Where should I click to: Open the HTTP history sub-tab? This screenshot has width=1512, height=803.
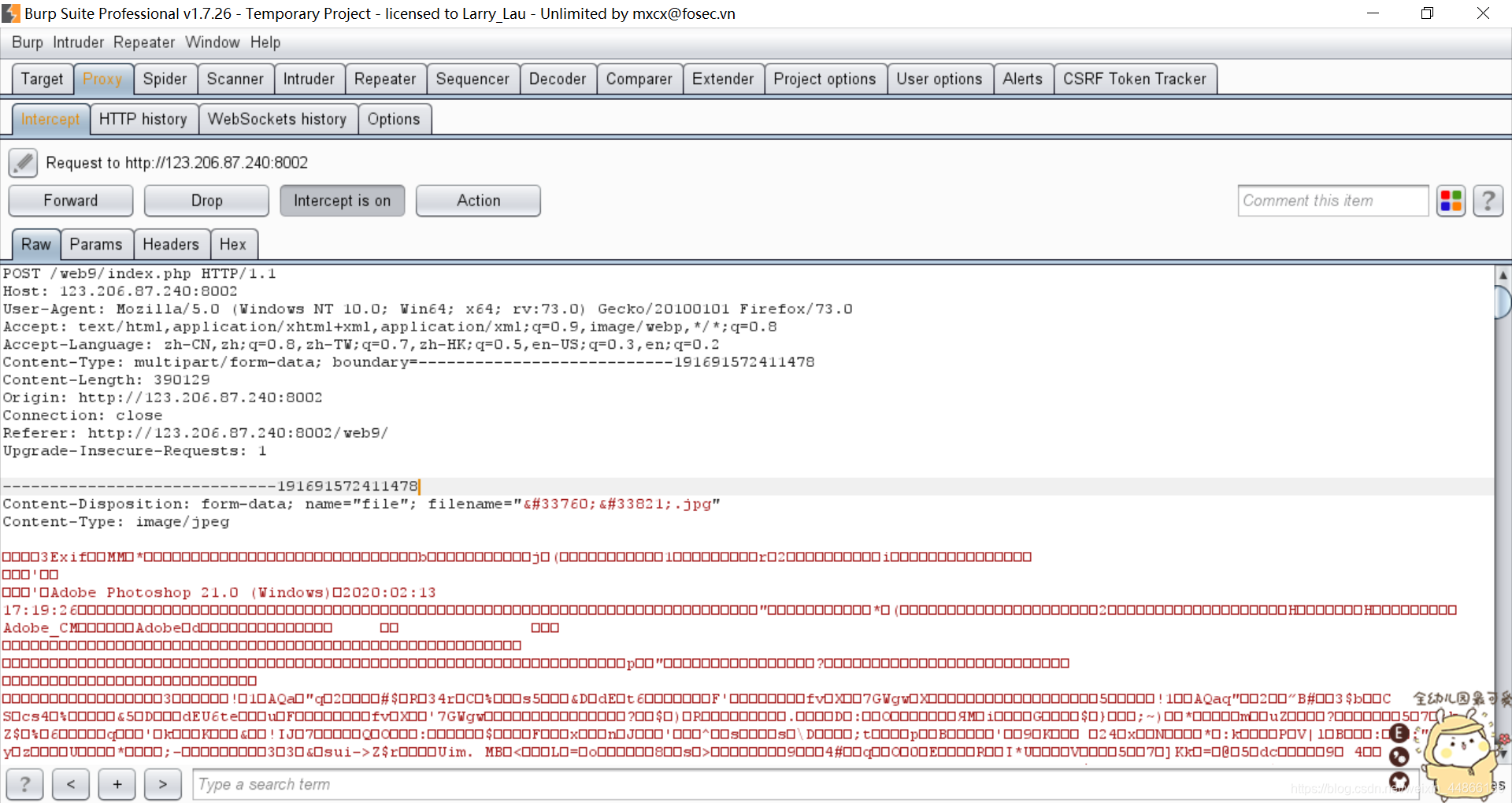pyautogui.click(x=143, y=119)
